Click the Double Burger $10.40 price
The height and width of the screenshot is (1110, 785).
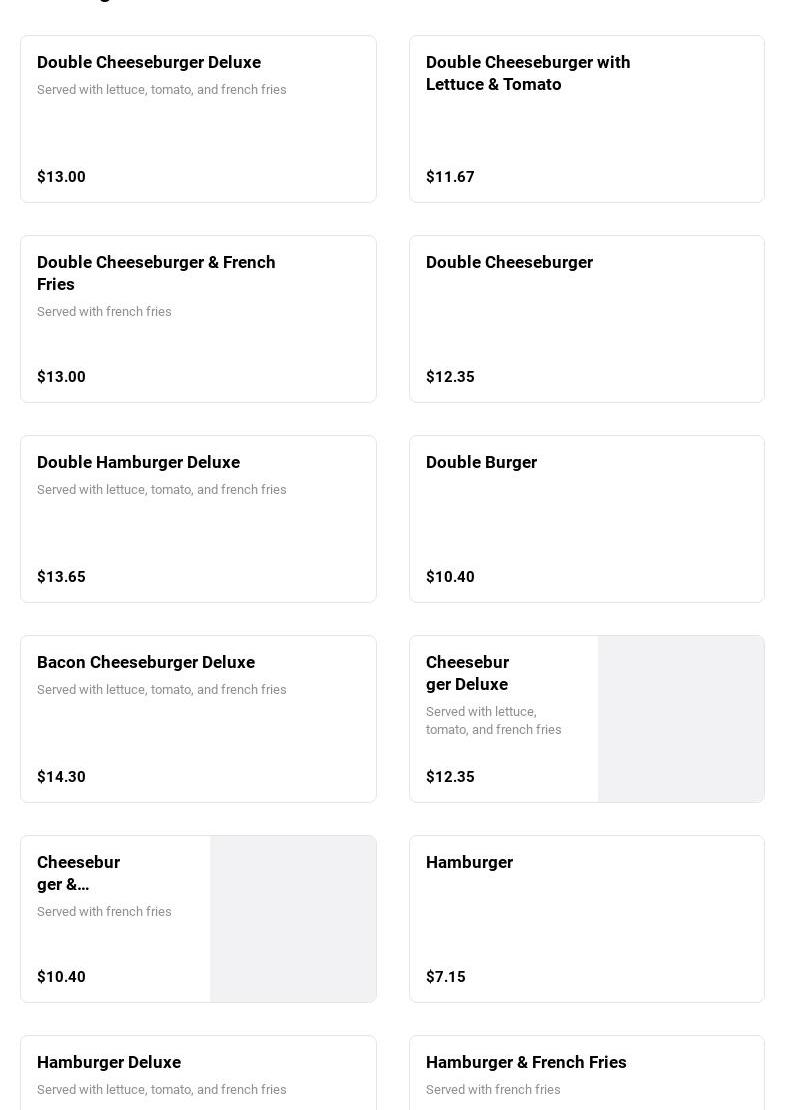point(450,577)
